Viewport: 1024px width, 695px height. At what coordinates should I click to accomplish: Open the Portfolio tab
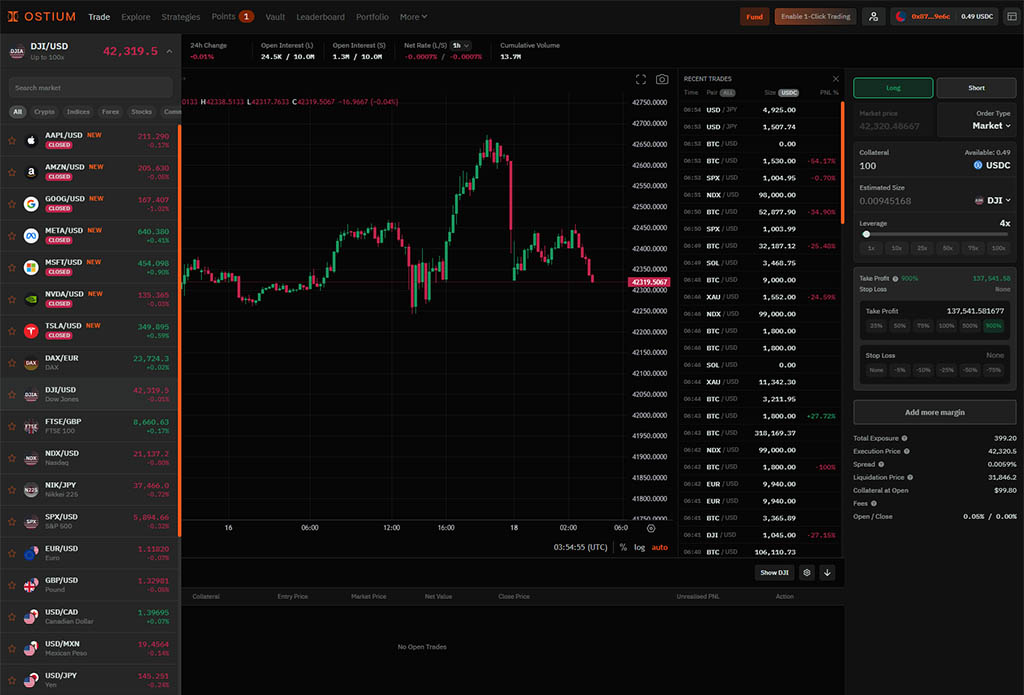tap(372, 17)
